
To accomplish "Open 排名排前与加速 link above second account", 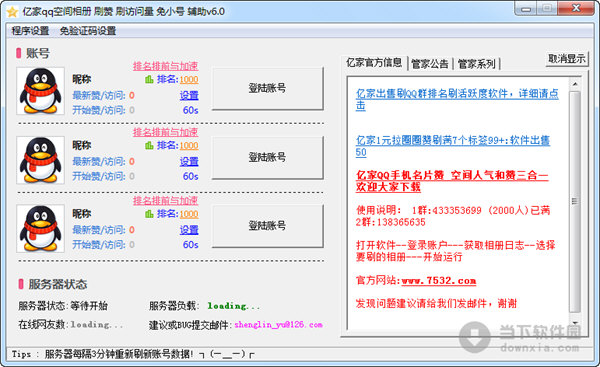I will [165, 132].
